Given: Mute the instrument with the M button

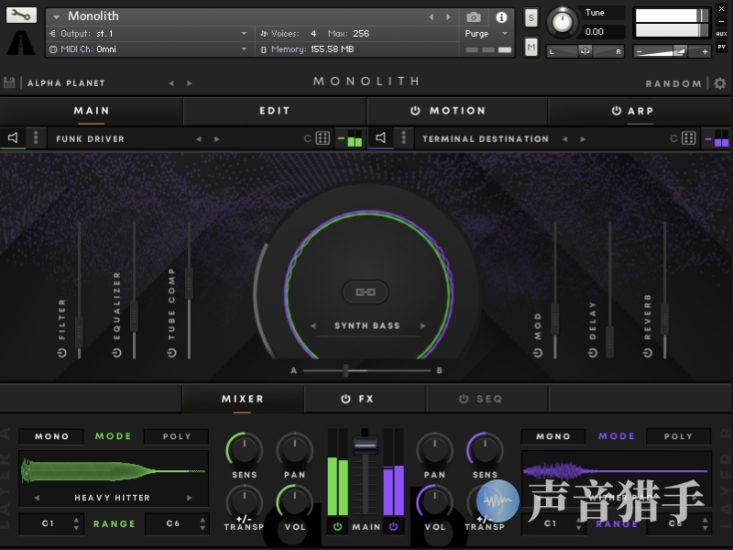Looking at the screenshot, I should [x=531, y=47].
